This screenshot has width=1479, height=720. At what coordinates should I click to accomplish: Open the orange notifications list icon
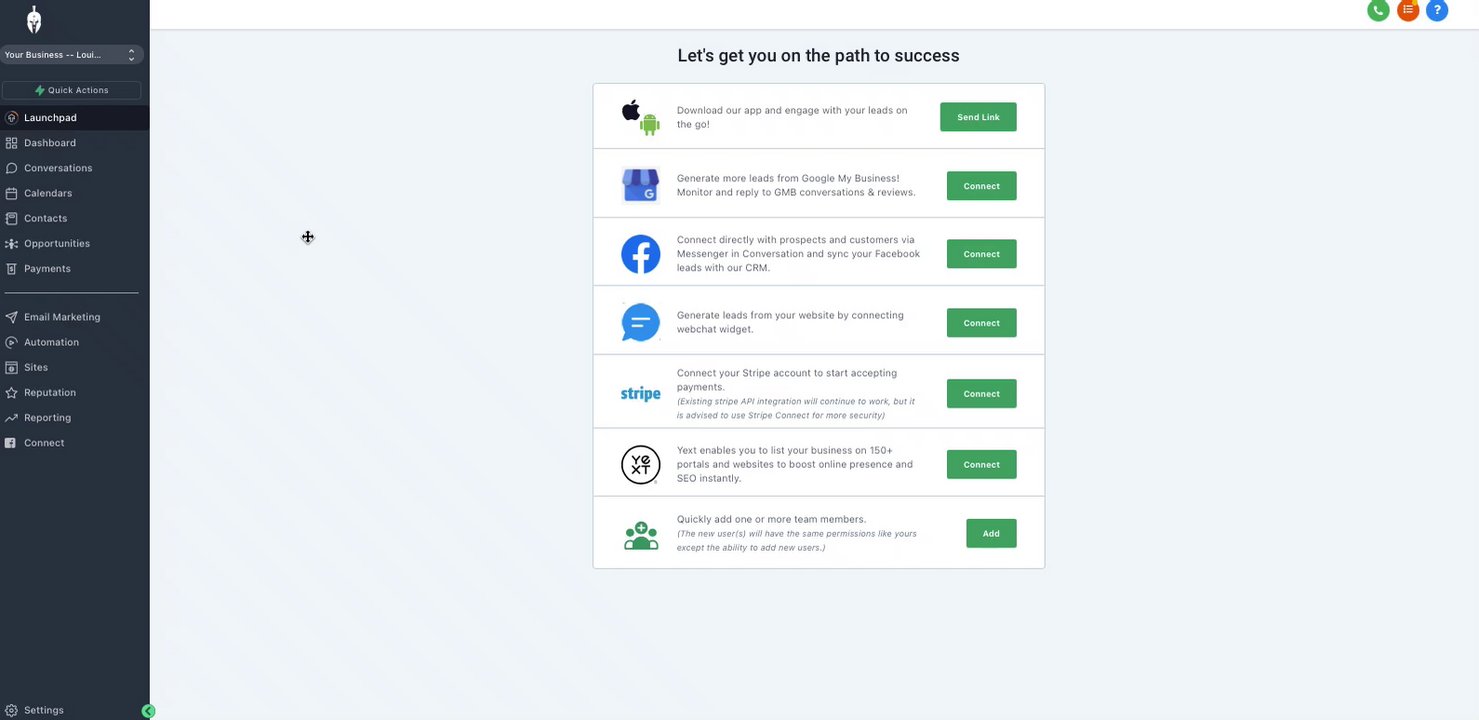click(x=1408, y=10)
